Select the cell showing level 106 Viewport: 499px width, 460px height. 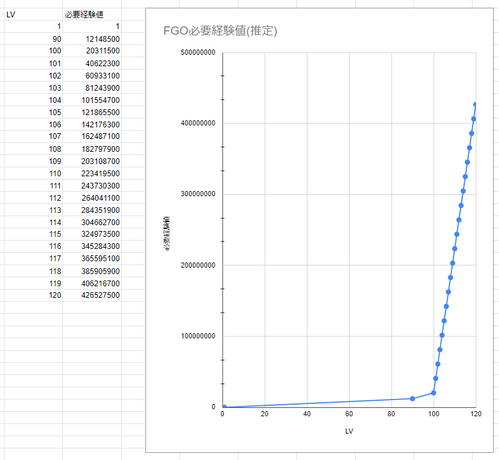[33, 124]
